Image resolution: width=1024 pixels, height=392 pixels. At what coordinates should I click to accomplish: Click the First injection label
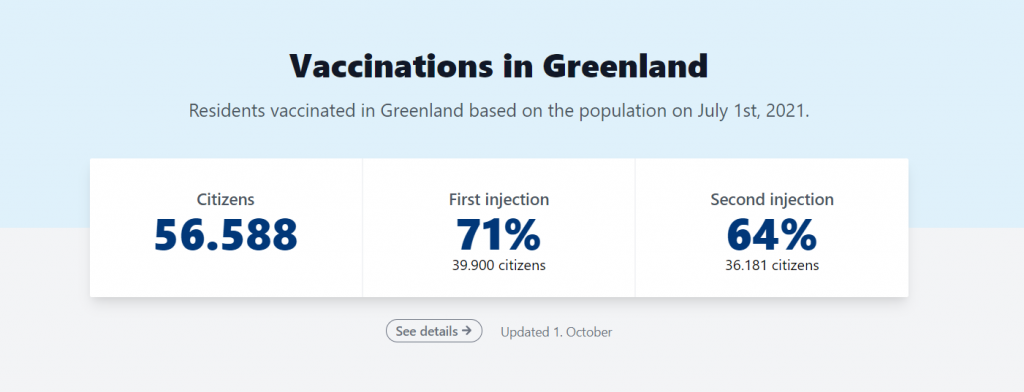(x=499, y=199)
